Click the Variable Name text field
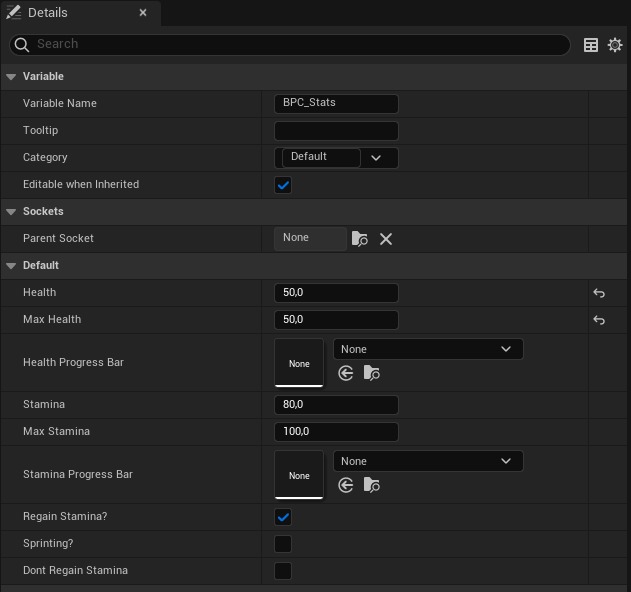Screen dimensions: 631x592 point(336,104)
